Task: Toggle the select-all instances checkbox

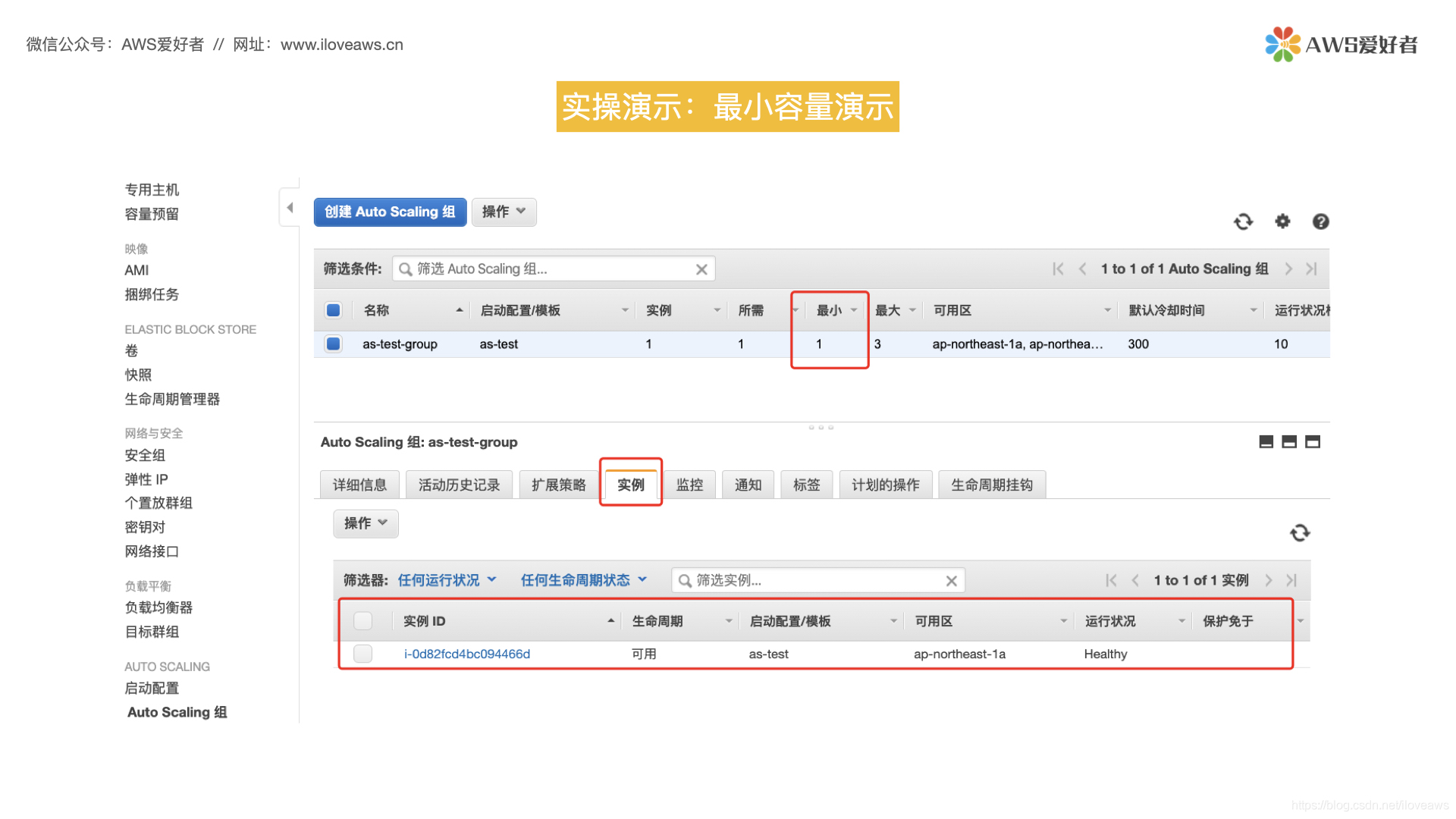Action: click(363, 621)
